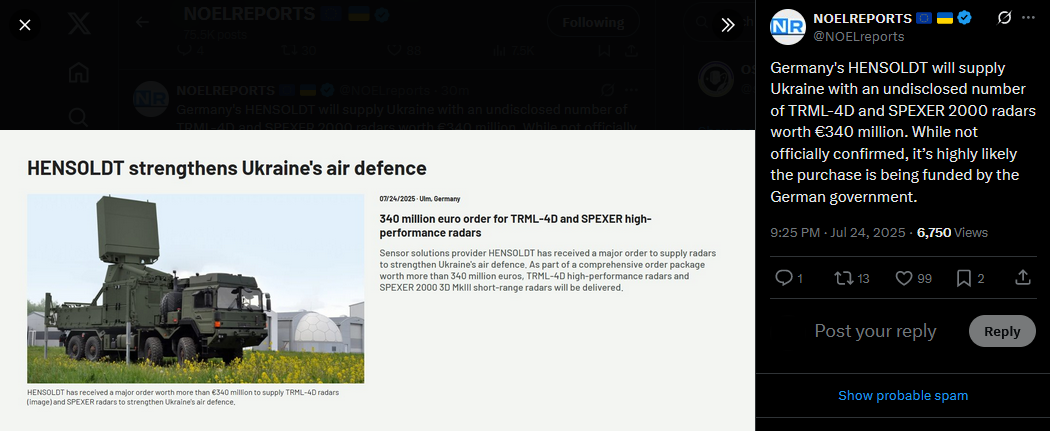Click the Post your reply field

(x=875, y=331)
